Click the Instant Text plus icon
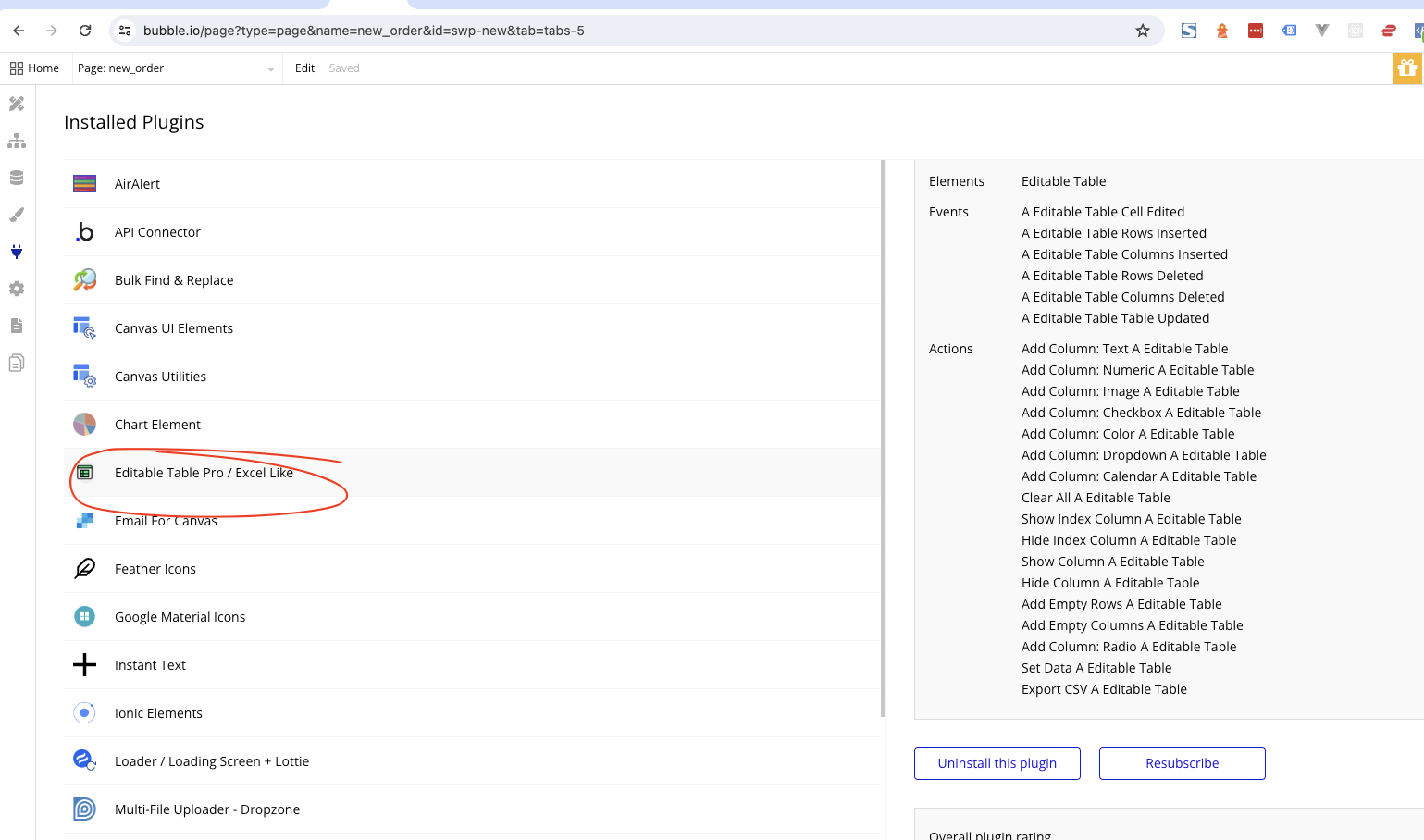 [84, 665]
